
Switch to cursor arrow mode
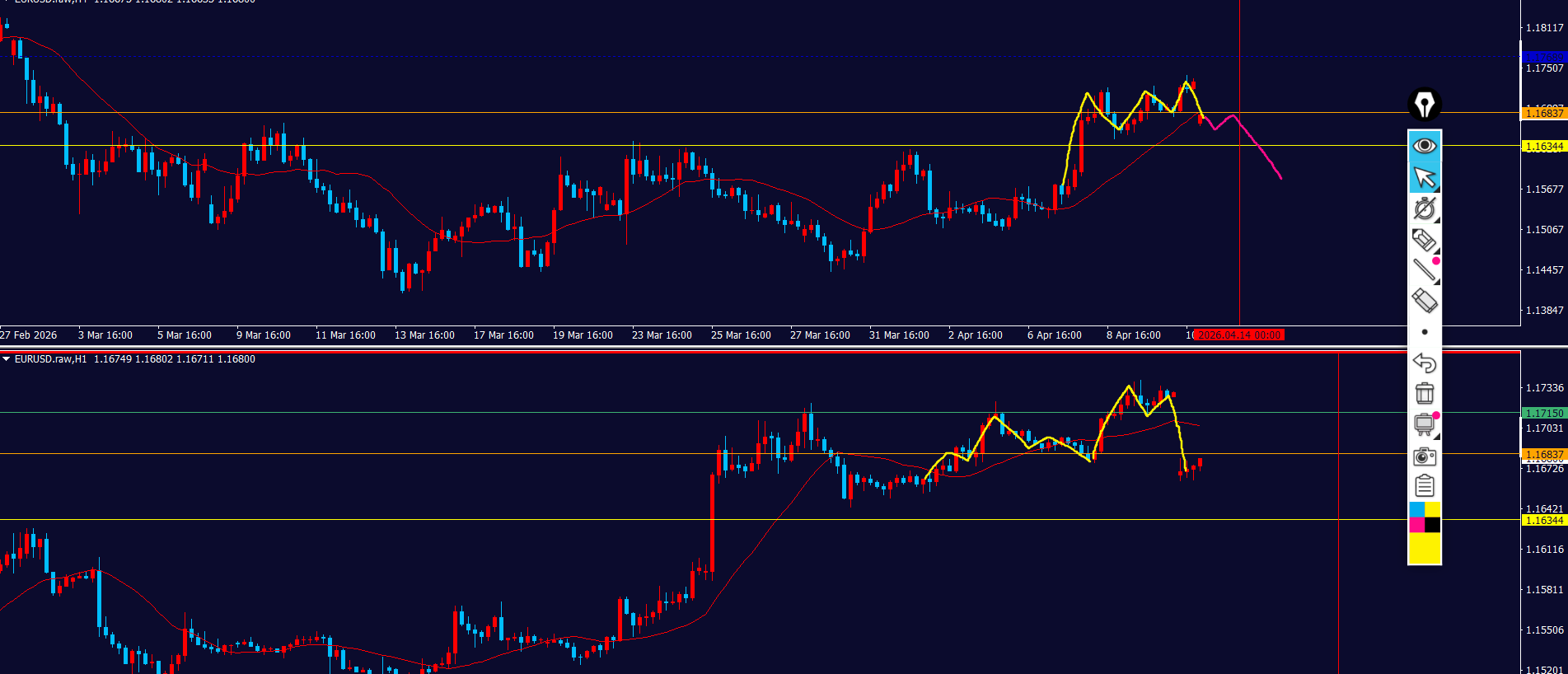1424,177
